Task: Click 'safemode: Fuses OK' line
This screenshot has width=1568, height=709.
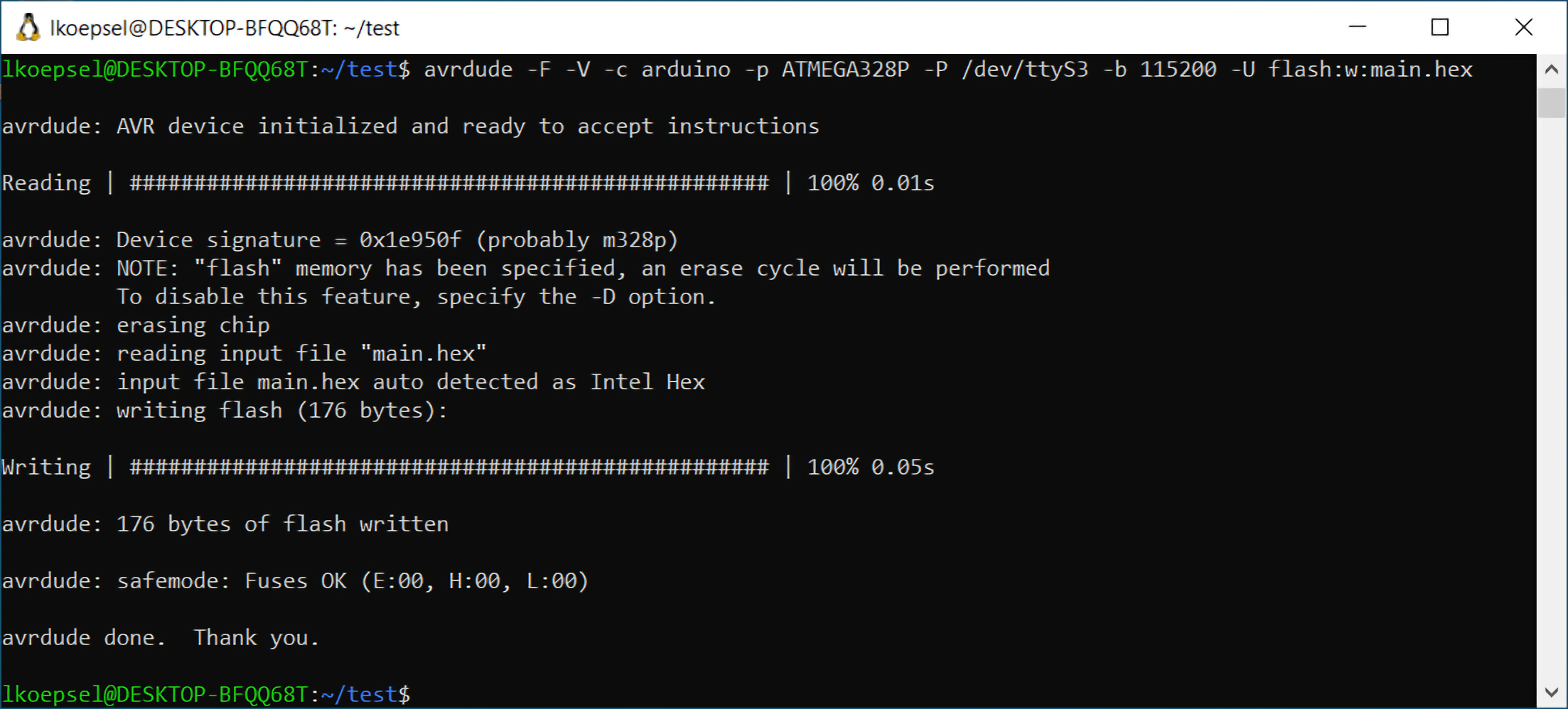Action: (x=296, y=581)
